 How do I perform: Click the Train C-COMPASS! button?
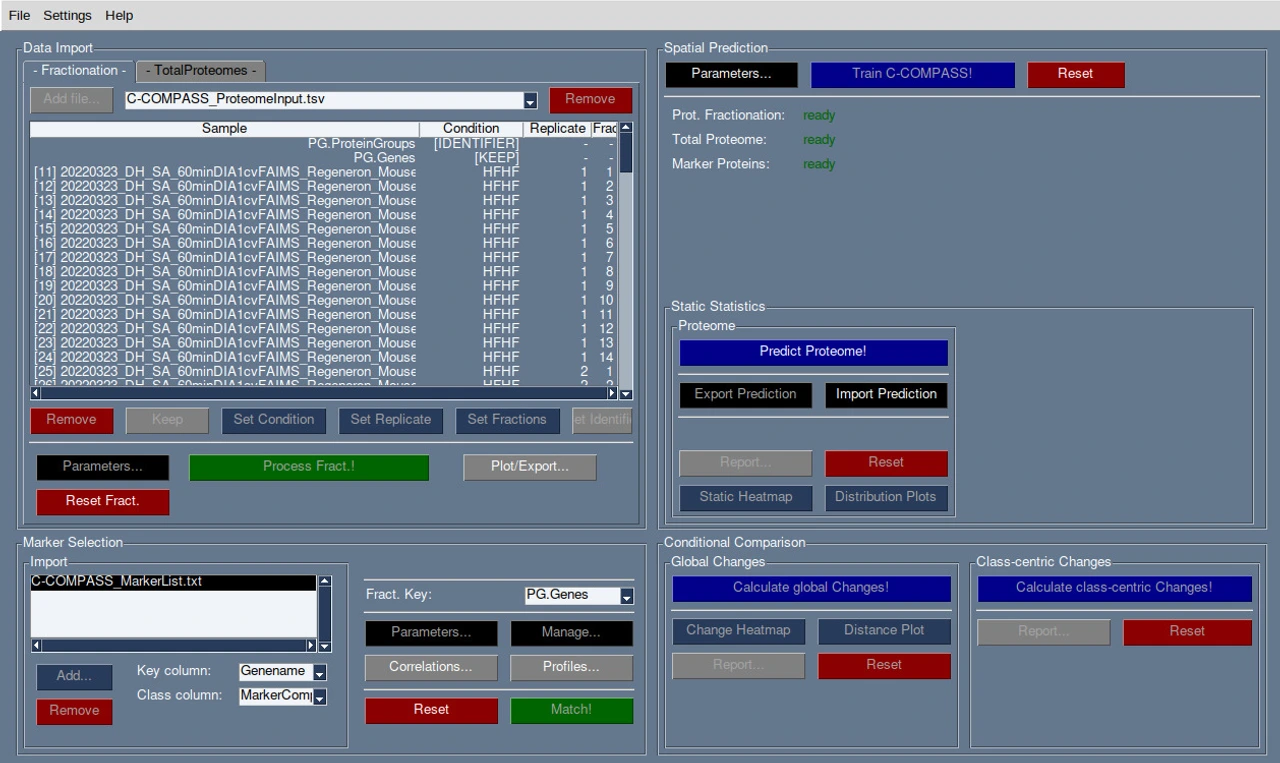[912, 74]
